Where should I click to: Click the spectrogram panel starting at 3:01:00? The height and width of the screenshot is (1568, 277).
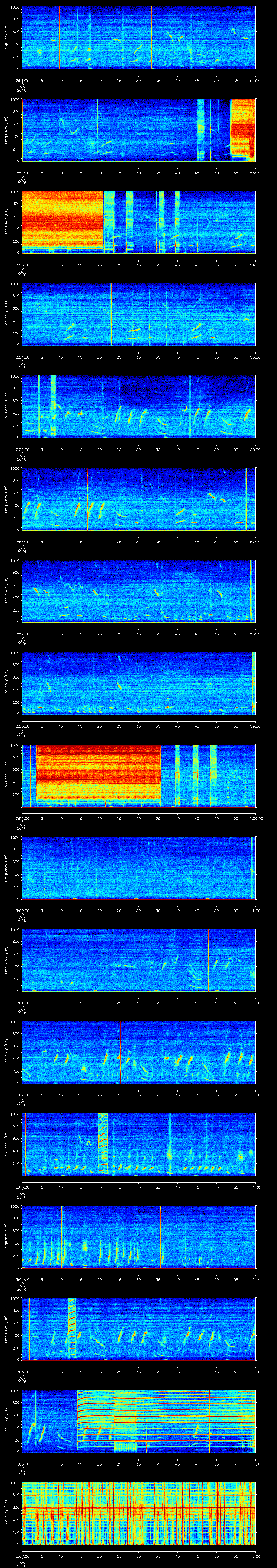click(138, 960)
